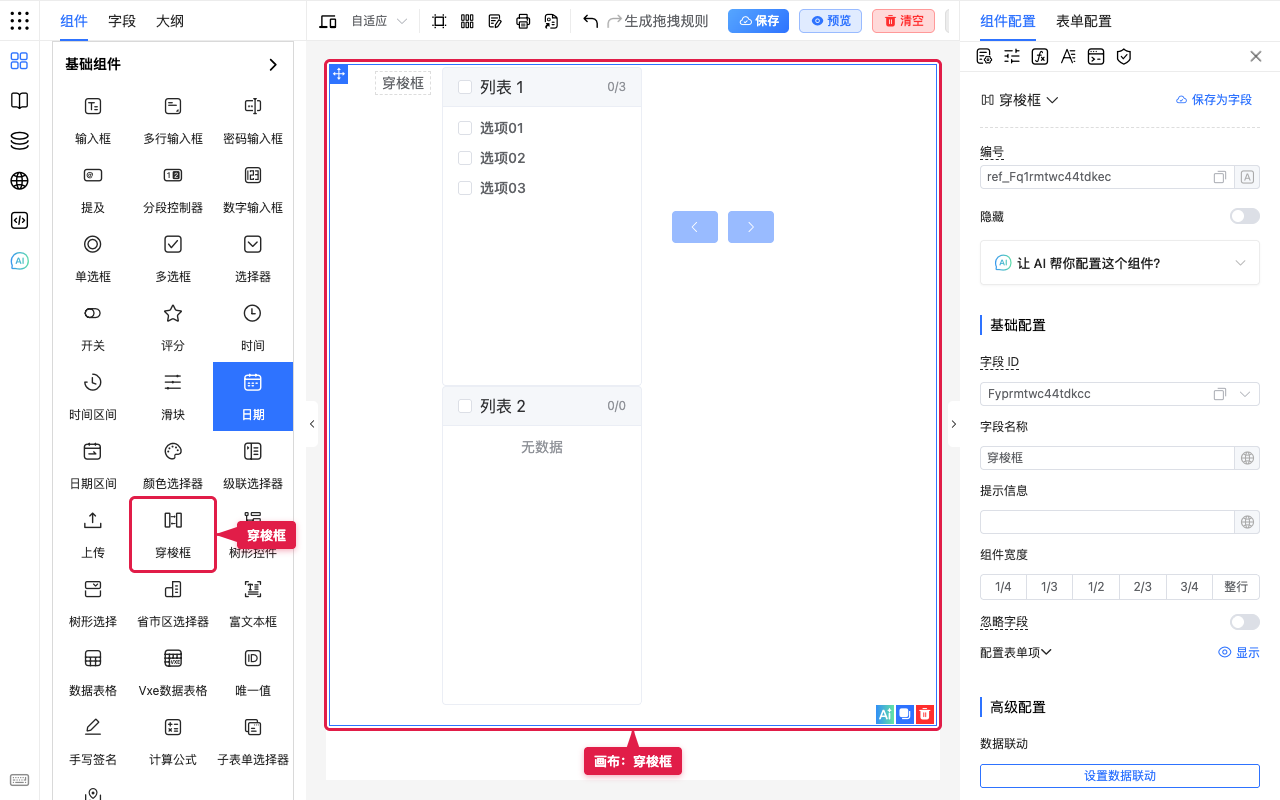Open the 自适应 size dropdown
1280x800 pixels.
click(x=379, y=21)
